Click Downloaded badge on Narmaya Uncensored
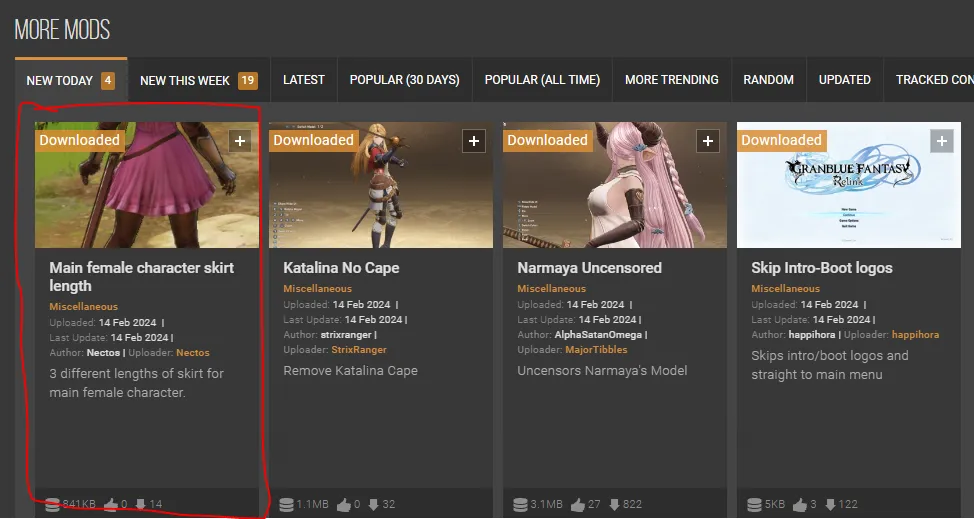This screenshot has width=974, height=519. (x=548, y=140)
